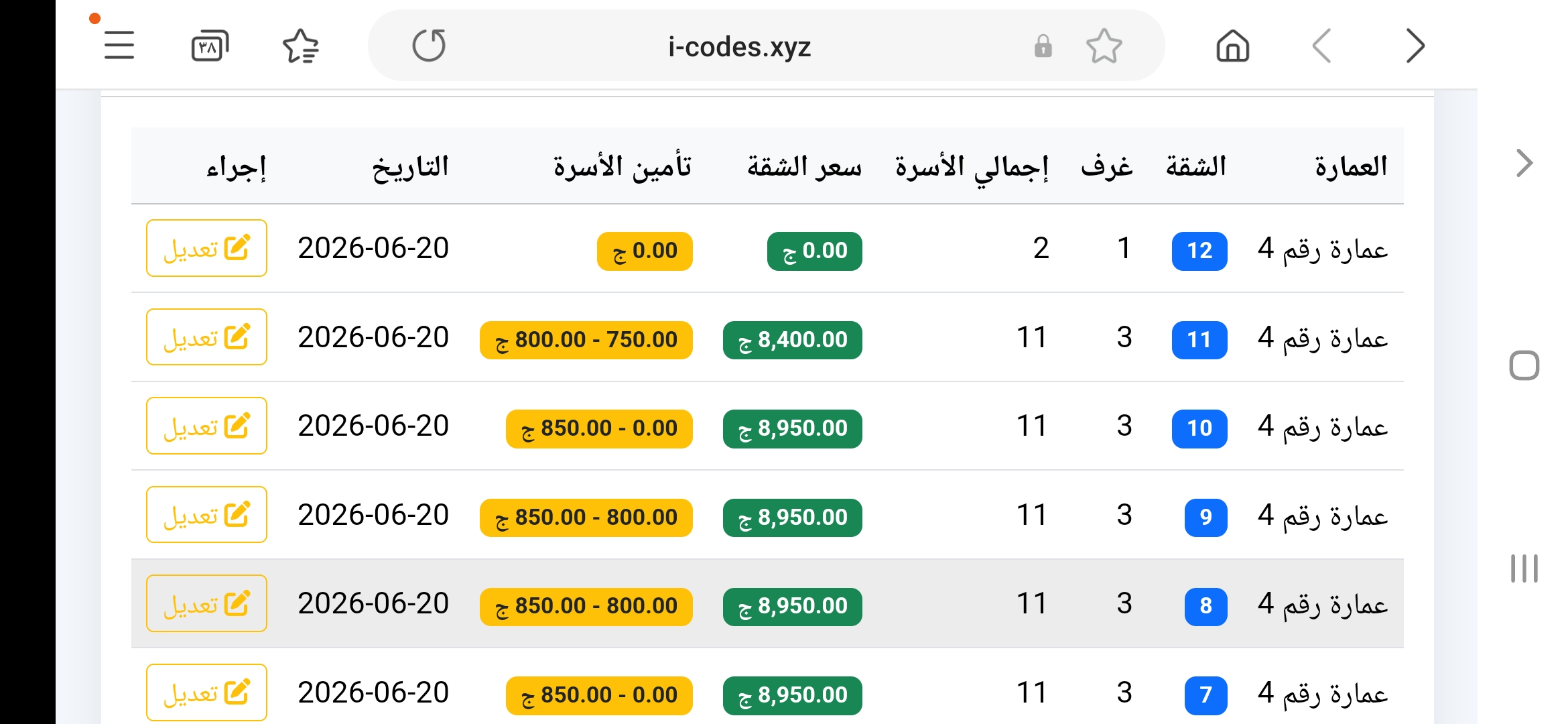Click تعديل button for apartment 11
Image resolution: width=1568 pixels, height=724 pixels.
(x=206, y=337)
